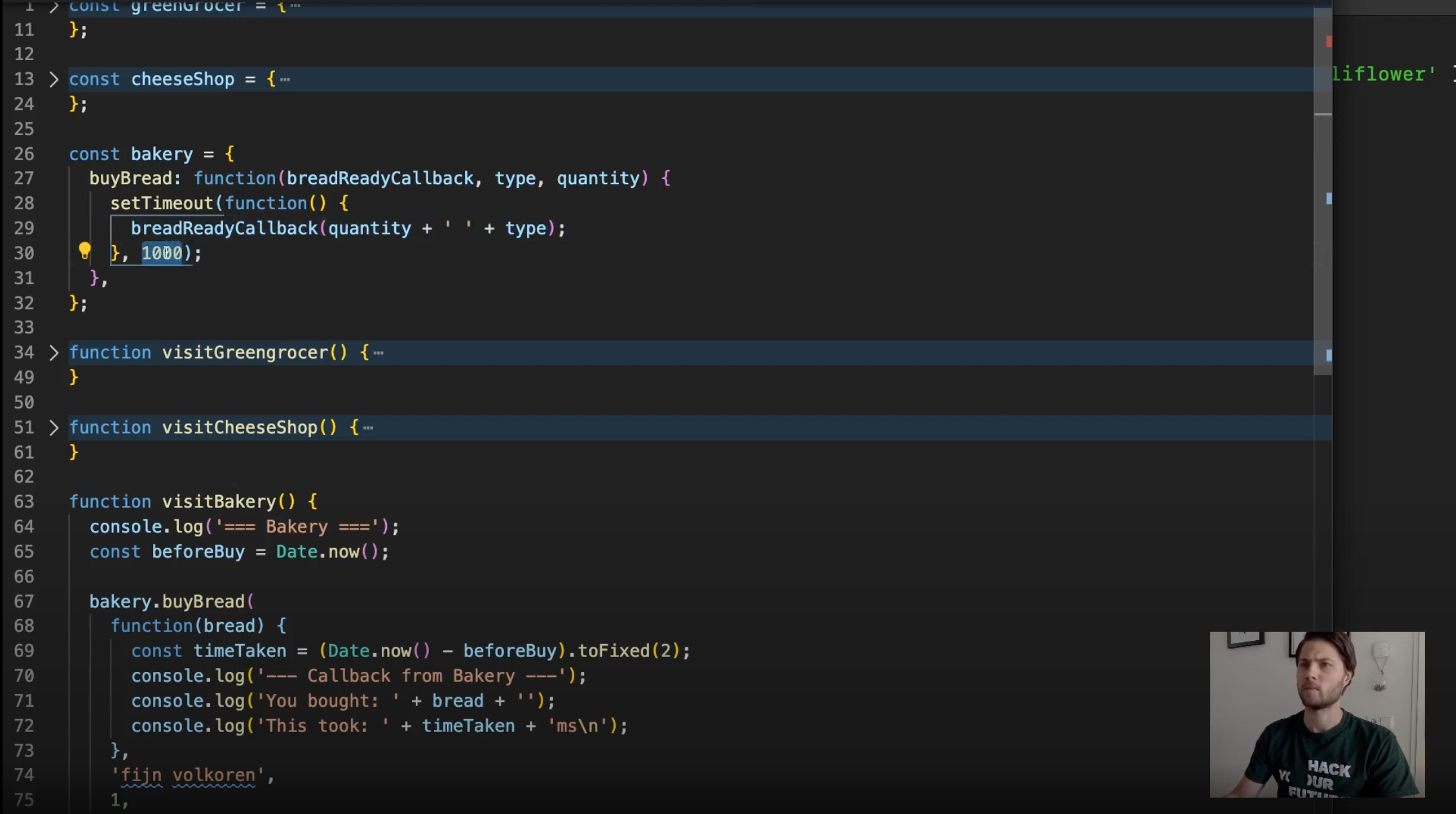Click line number 26 beside const bakery

24,154
